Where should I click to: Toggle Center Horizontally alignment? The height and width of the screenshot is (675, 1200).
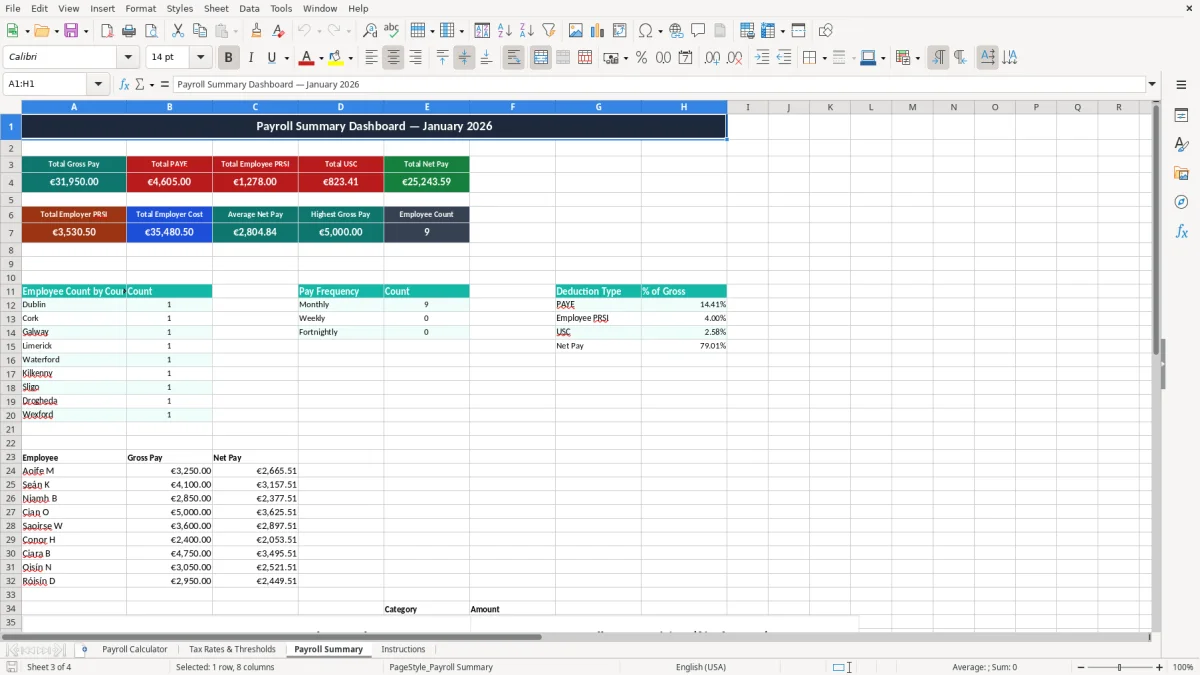tap(393, 58)
